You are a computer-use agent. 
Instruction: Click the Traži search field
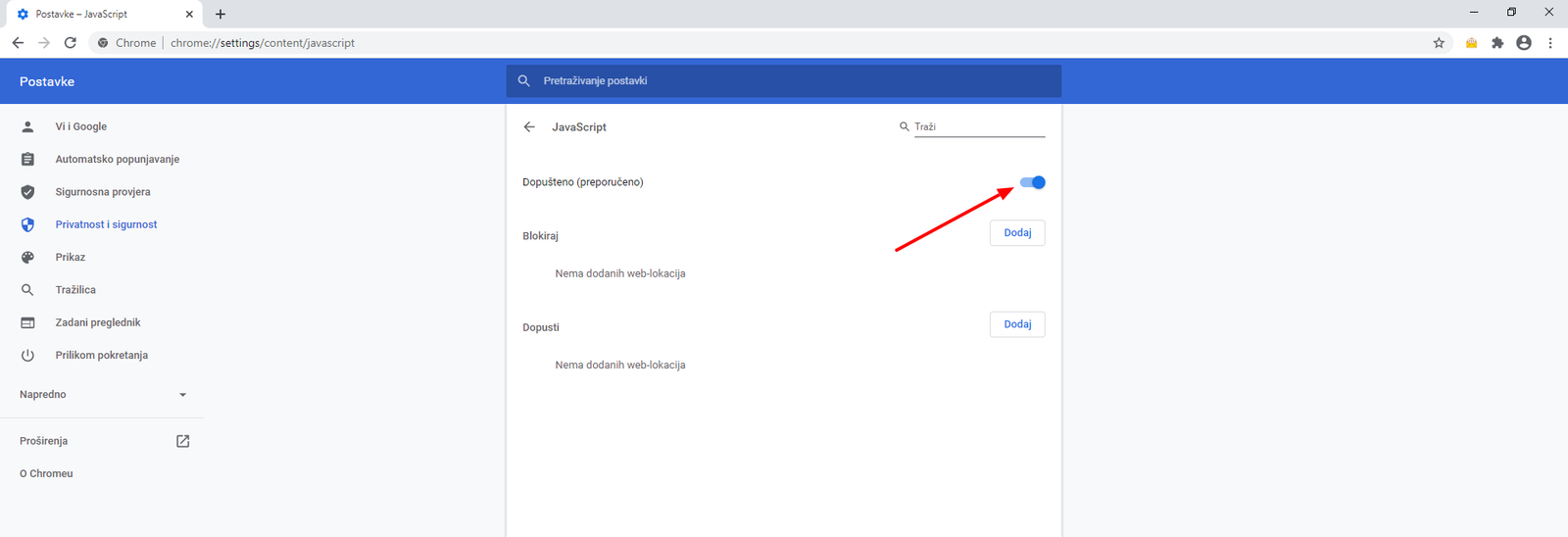point(978,127)
